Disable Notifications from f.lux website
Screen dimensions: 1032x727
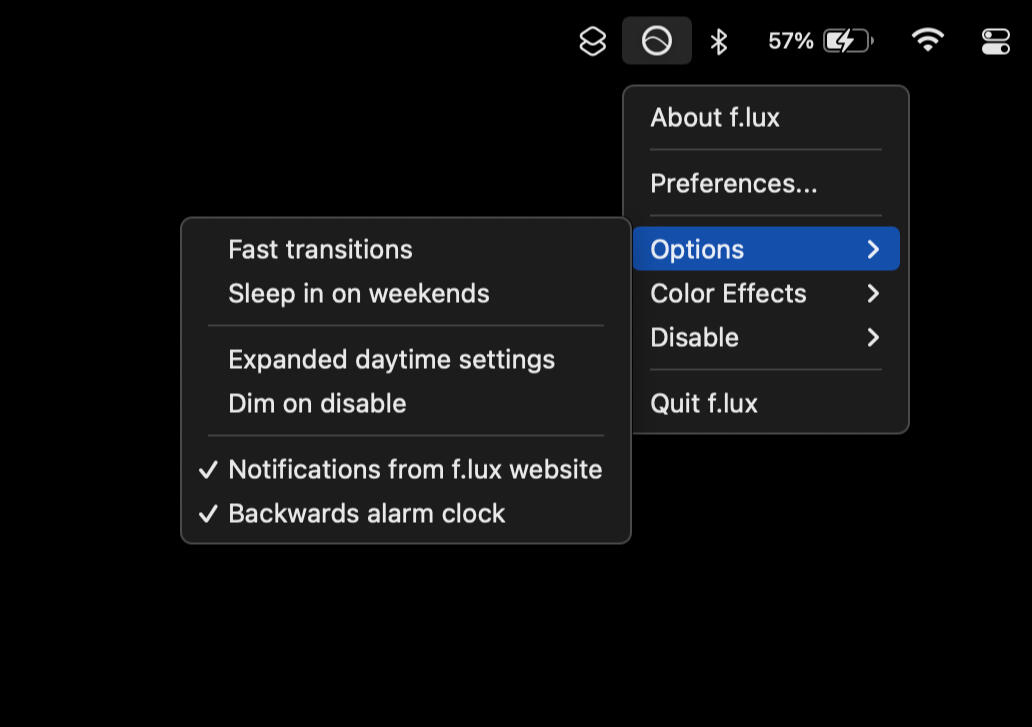pyautogui.click(x=414, y=469)
